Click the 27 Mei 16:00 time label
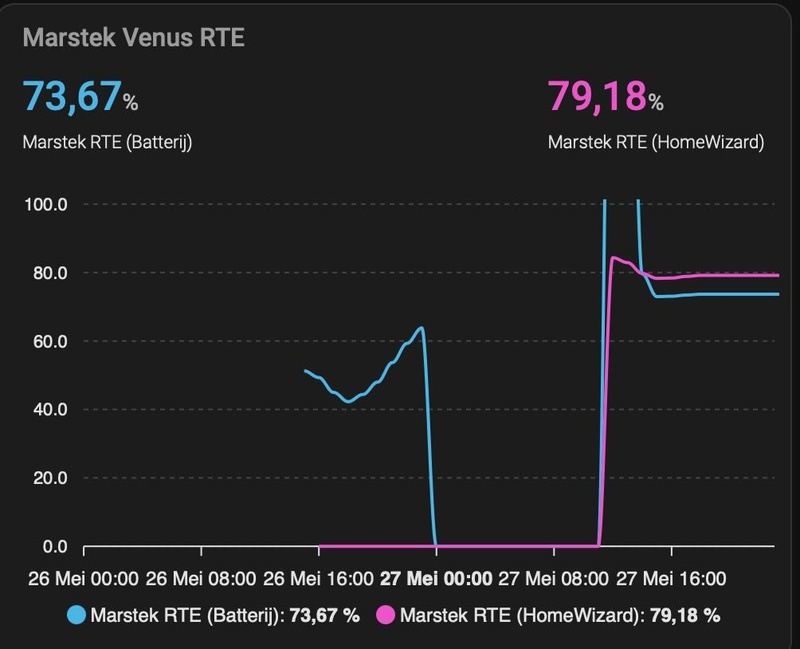 pos(671,578)
